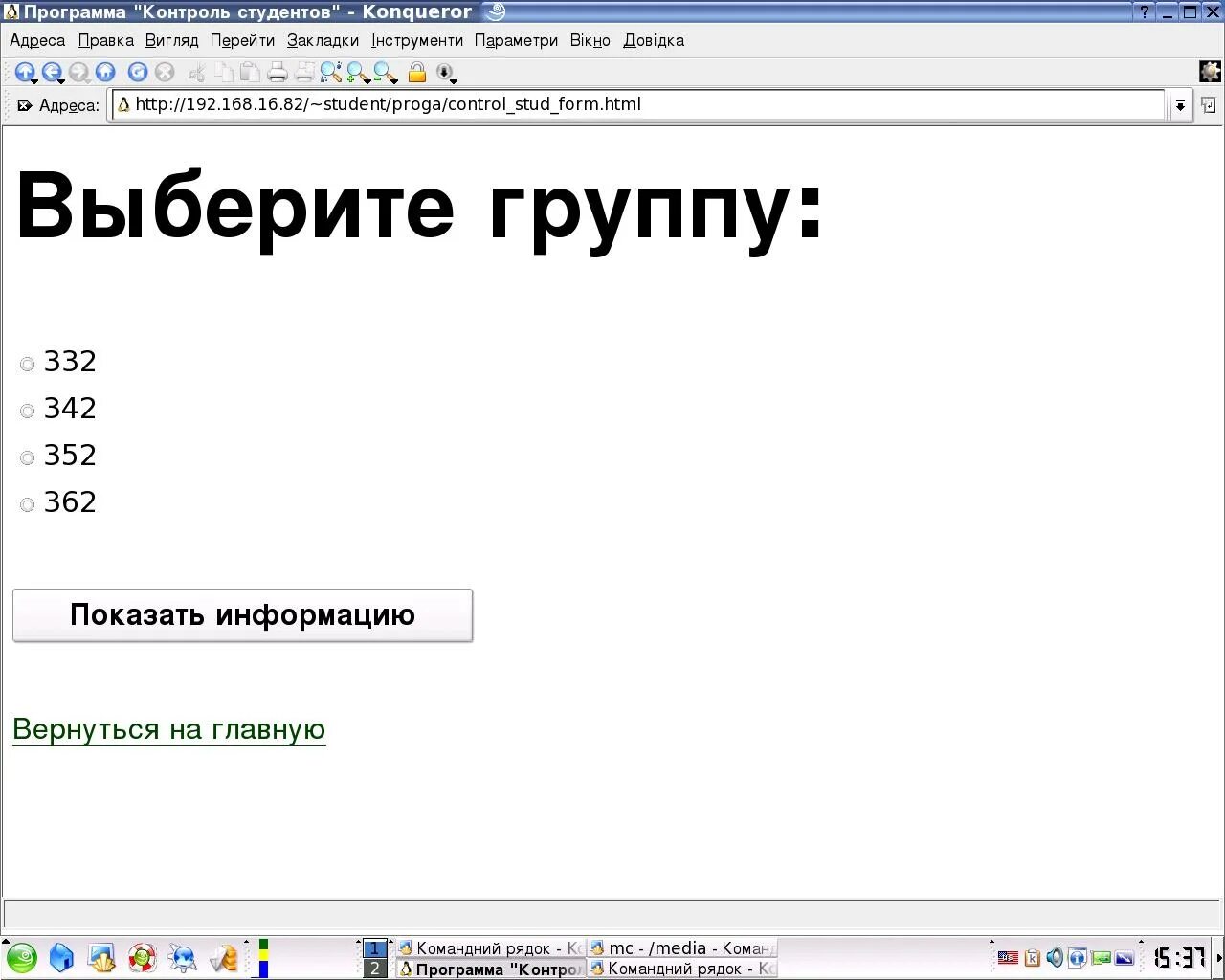
Task: Click into the URL address field
Action: pyautogui.click(x=639, y=105)
